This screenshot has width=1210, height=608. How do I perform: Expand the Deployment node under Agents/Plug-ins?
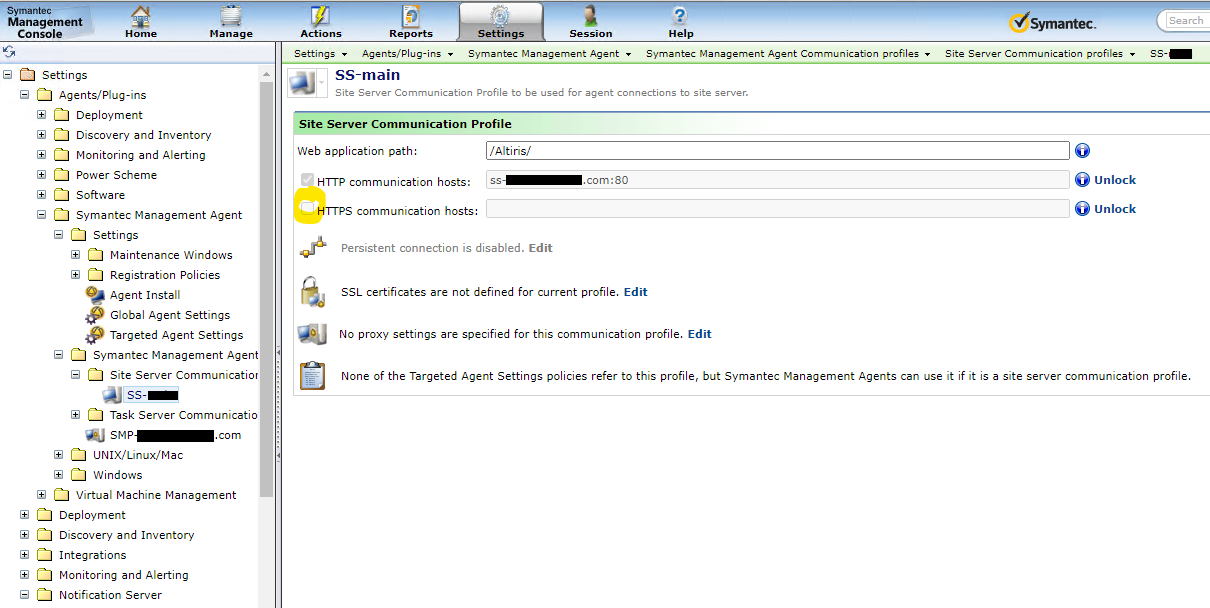click(x=42, y=115)
